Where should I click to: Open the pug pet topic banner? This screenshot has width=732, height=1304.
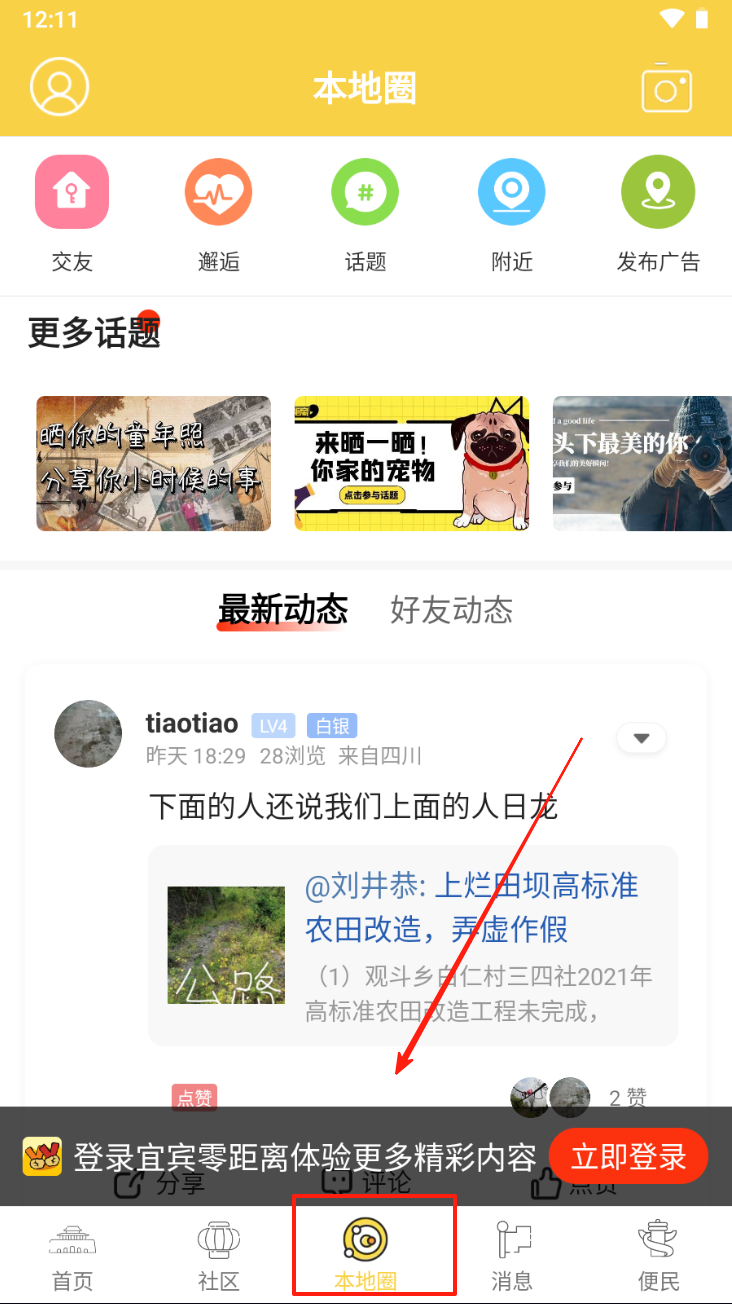pos(412,463)
